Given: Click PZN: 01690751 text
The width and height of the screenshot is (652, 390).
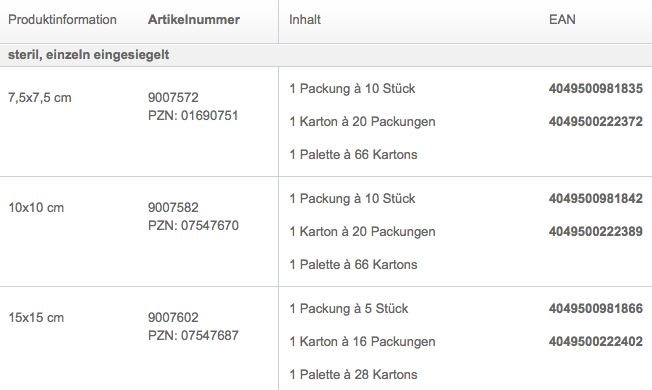Looking at the screenshot, I should pyautogui.click(x=193, y=115).
